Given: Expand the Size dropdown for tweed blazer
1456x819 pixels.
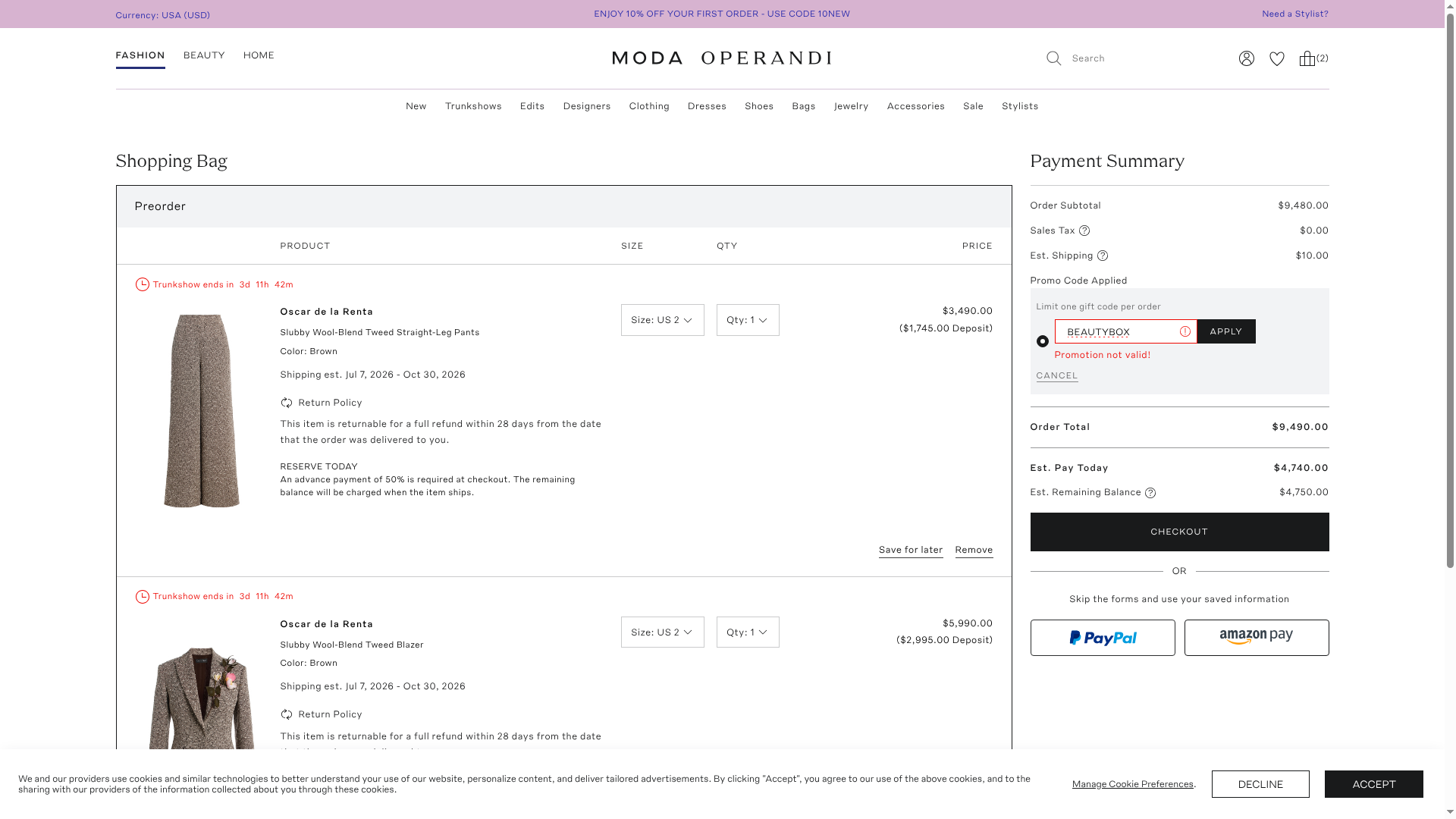Looking at the screenshot, I should tap(662, 632).
